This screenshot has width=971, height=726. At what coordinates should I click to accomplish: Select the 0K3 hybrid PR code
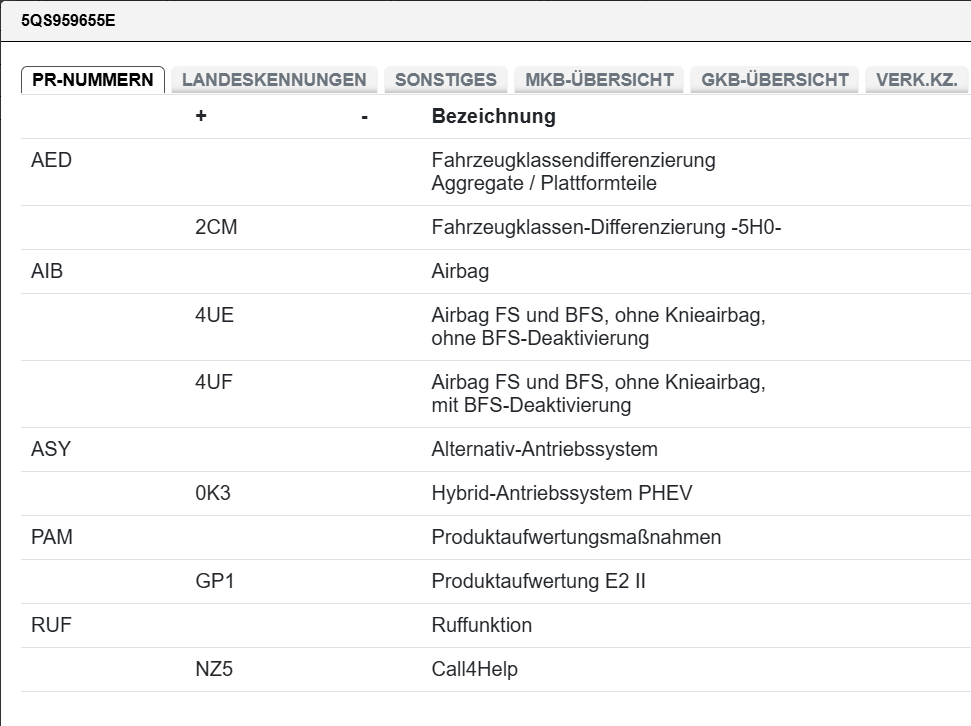point(215,493)
